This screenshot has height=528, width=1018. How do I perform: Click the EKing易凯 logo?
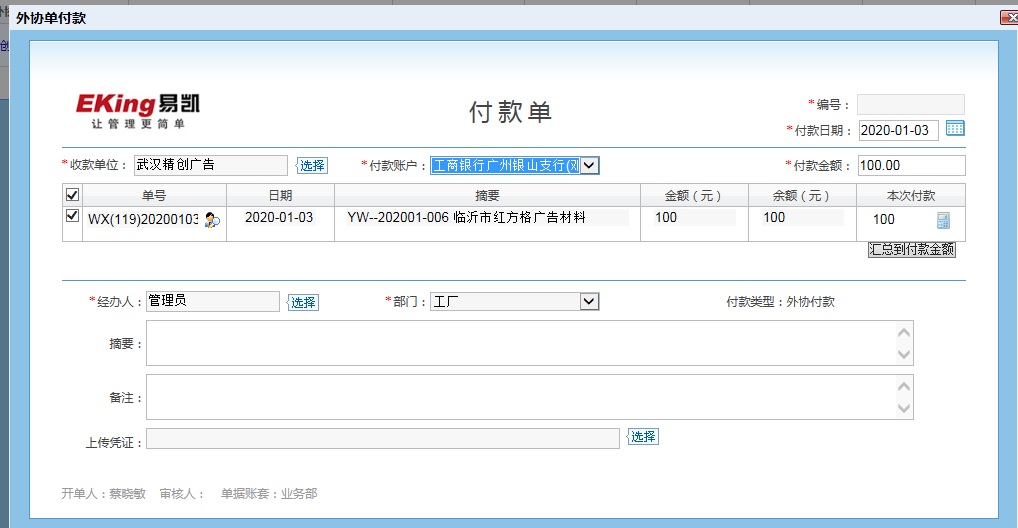pos(138,109)
